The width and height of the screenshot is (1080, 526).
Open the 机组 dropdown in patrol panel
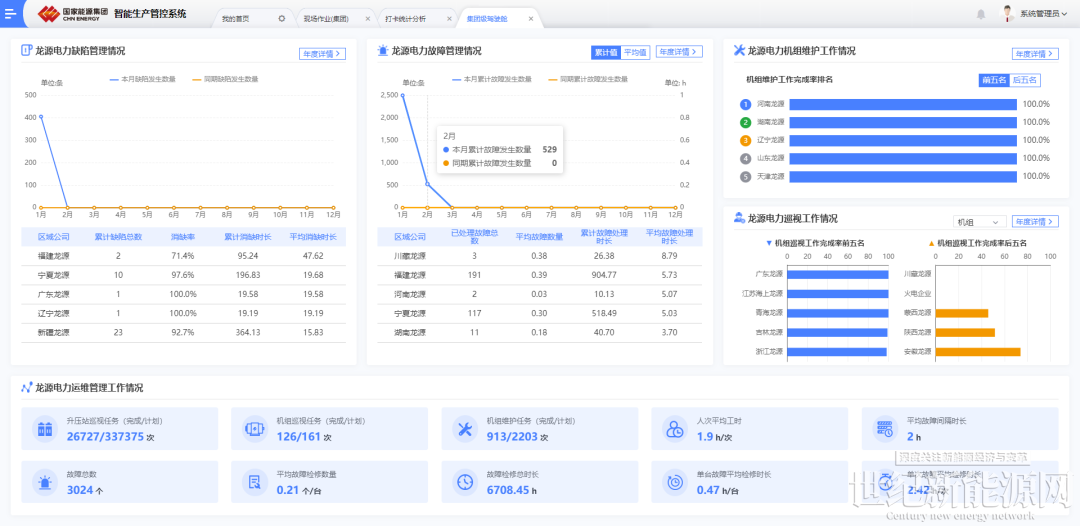point(978,222)
